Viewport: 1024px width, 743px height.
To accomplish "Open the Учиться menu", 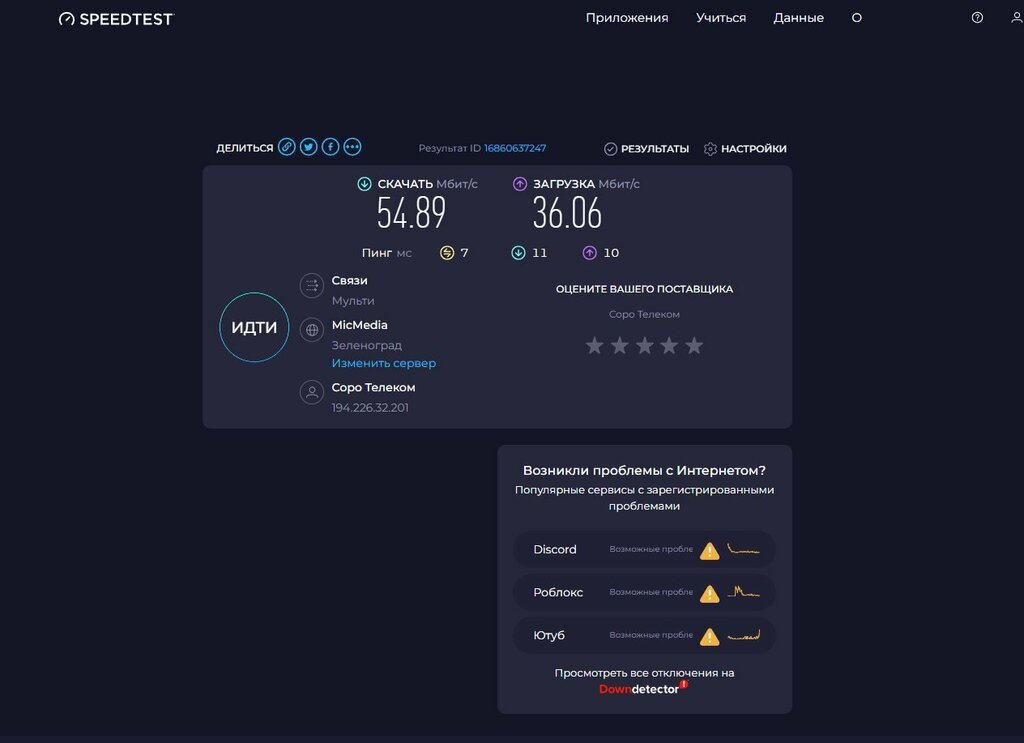I will [721, 18].
